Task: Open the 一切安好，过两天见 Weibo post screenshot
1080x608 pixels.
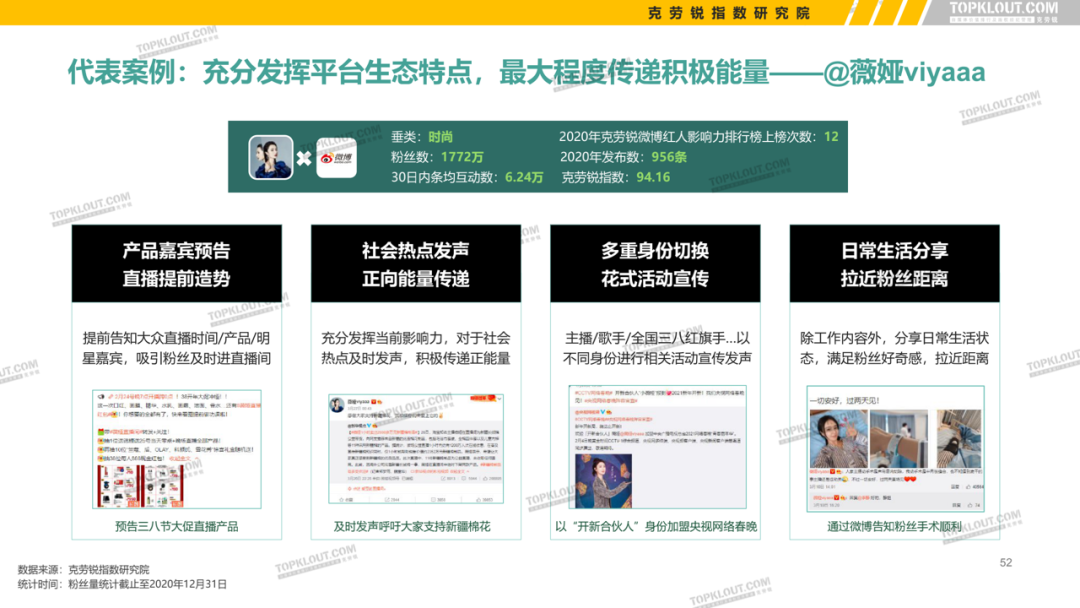Action: pyautogui.click(x=895, y=449)
